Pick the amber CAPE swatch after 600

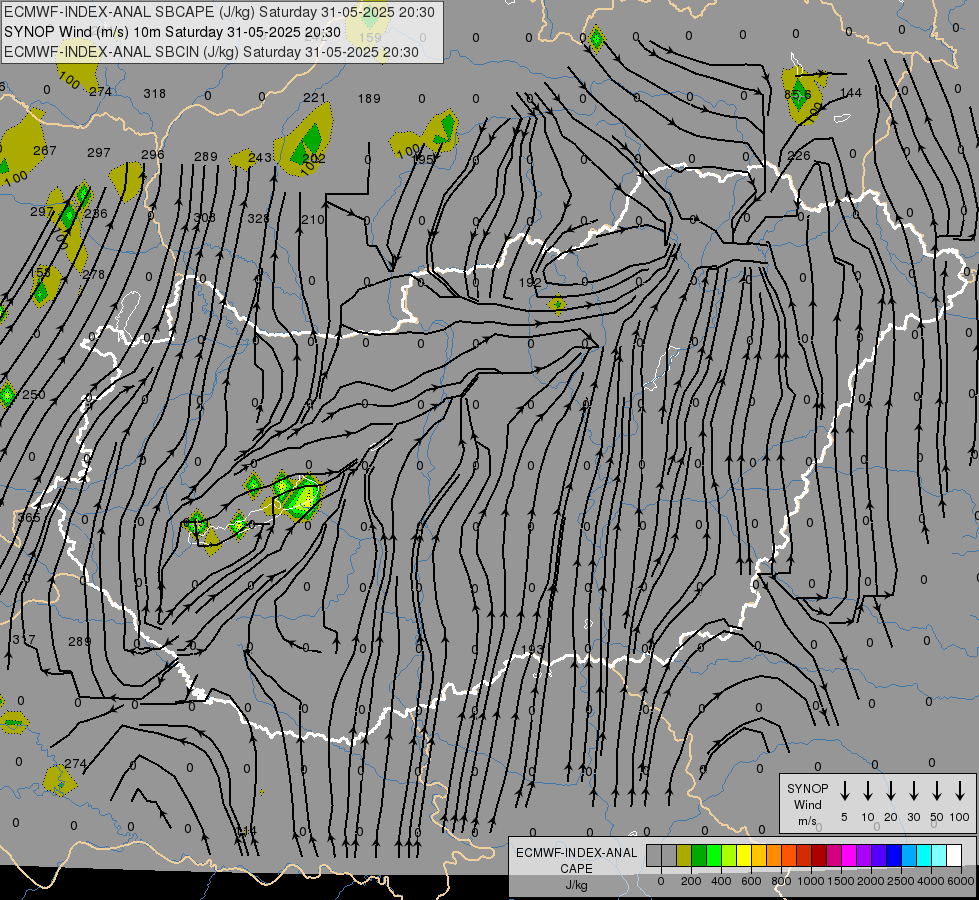(x=759, y=855)
